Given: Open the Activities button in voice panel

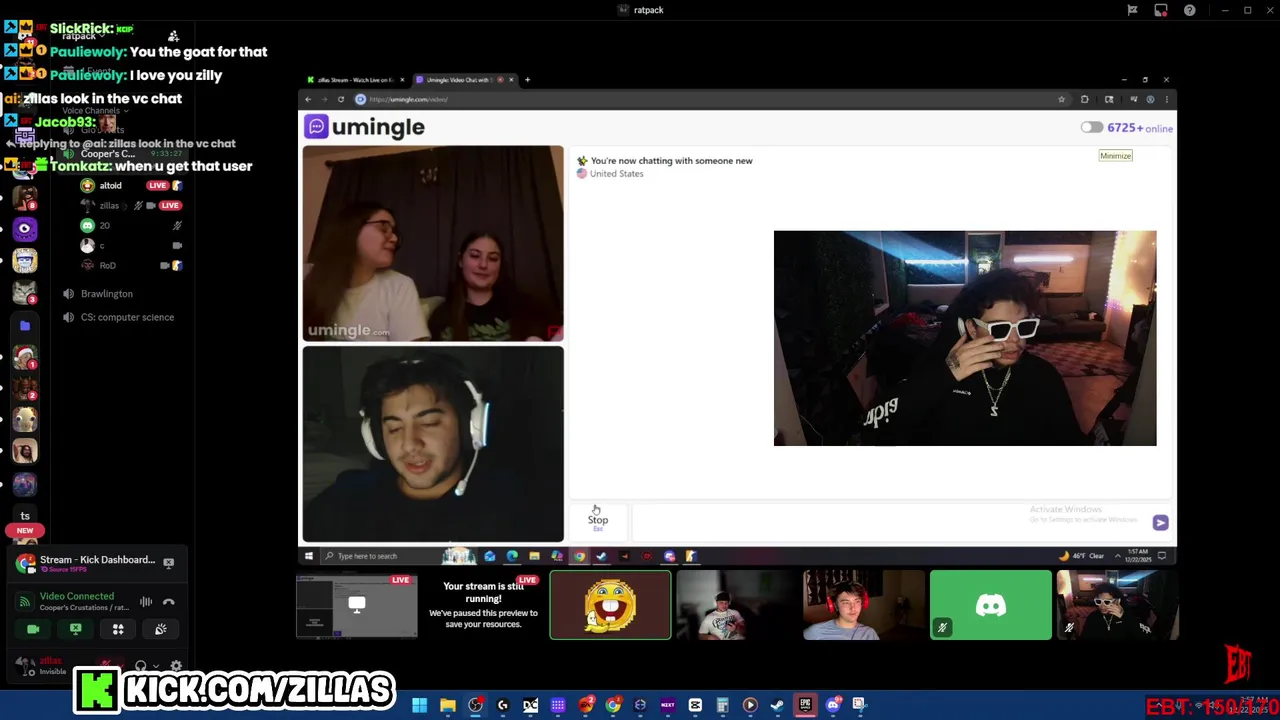Looking at the screenshot, I should point(118,629).
